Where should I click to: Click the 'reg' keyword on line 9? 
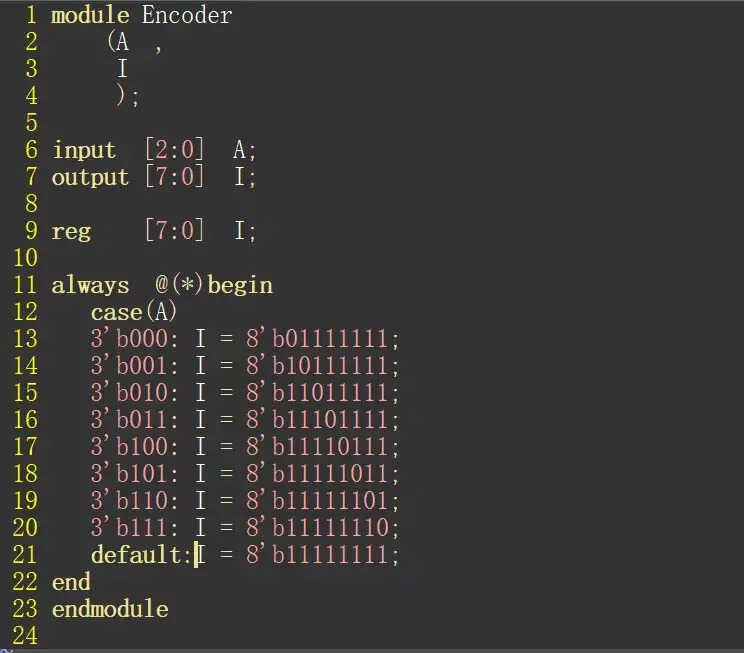pos(71,232)
